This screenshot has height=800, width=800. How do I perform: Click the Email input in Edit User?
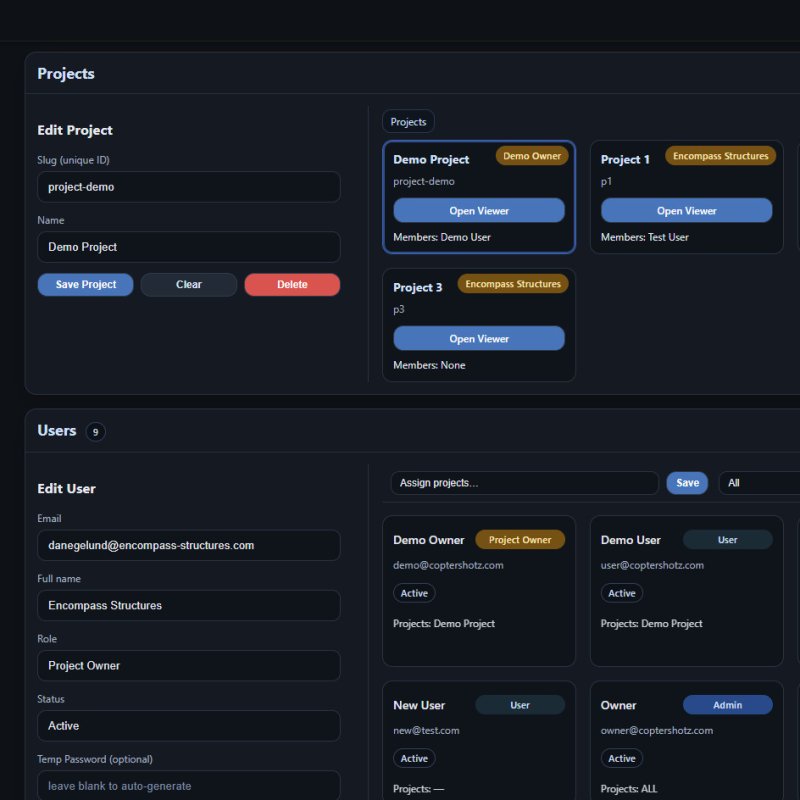click(x=188, y=545)
